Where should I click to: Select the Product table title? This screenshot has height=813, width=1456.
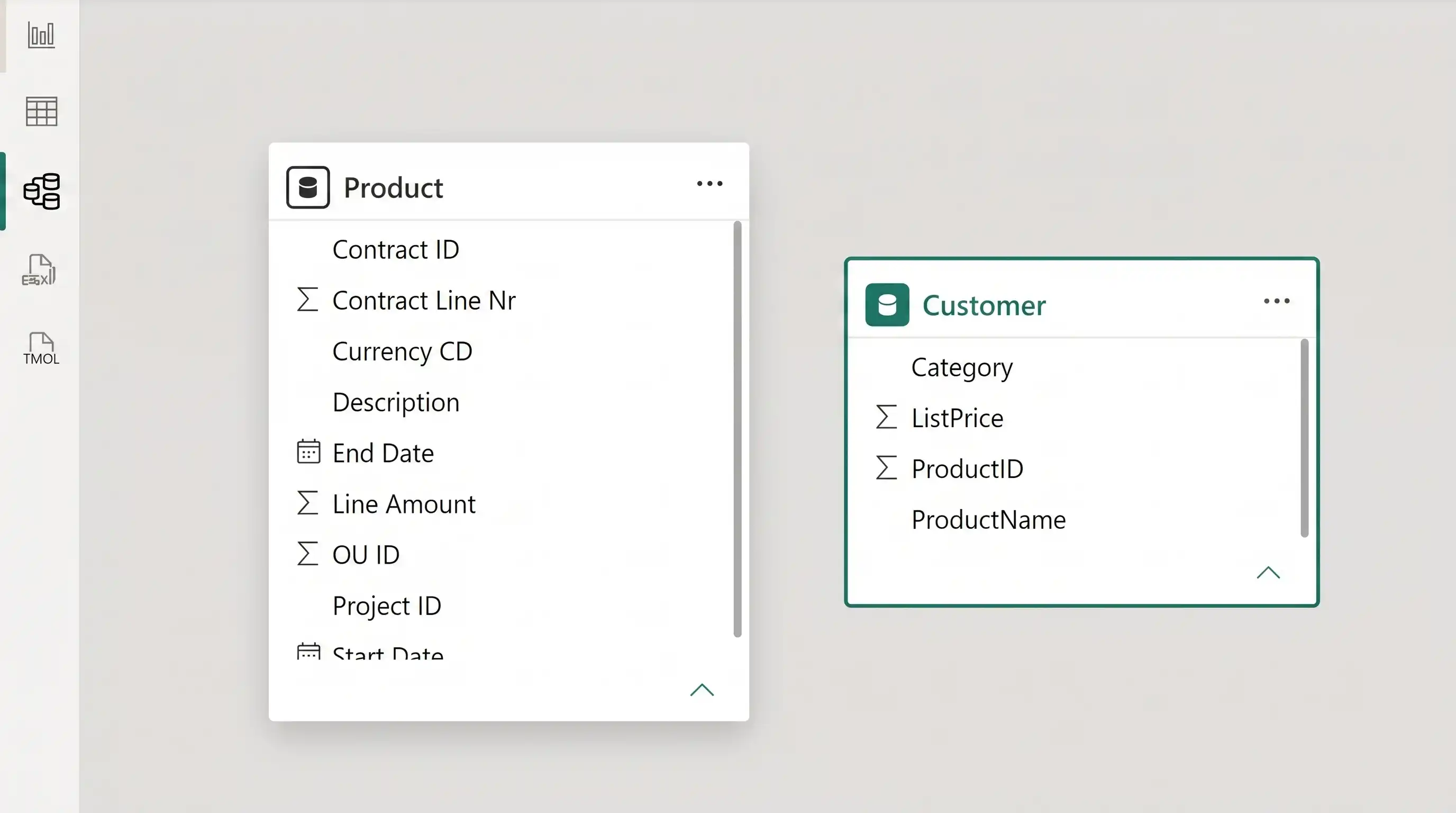(394, 188)
